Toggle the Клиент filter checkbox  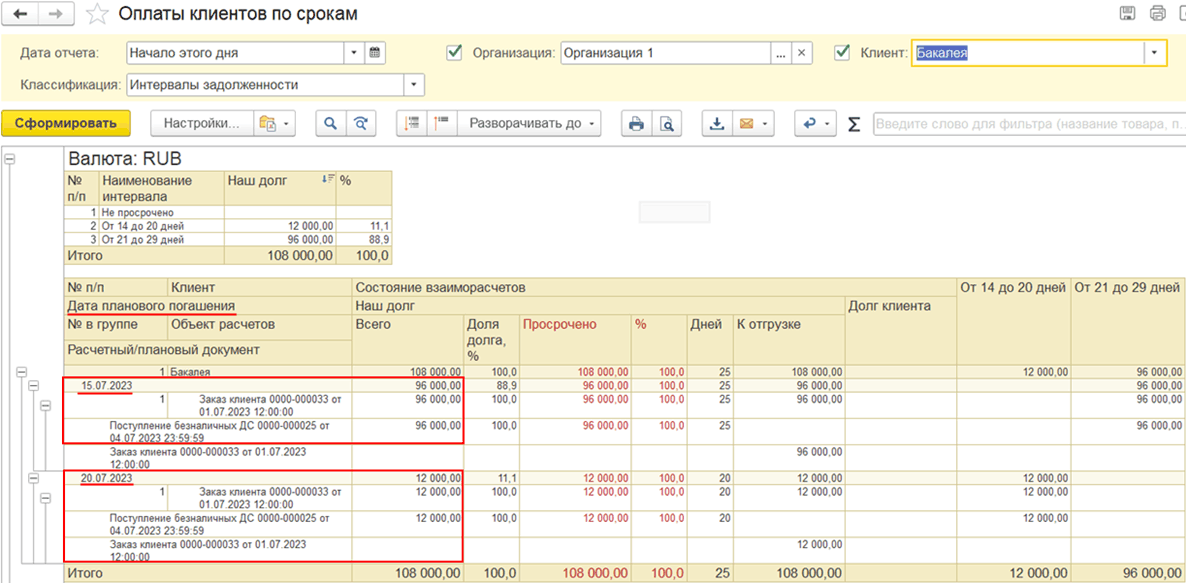tap(842, 53)
